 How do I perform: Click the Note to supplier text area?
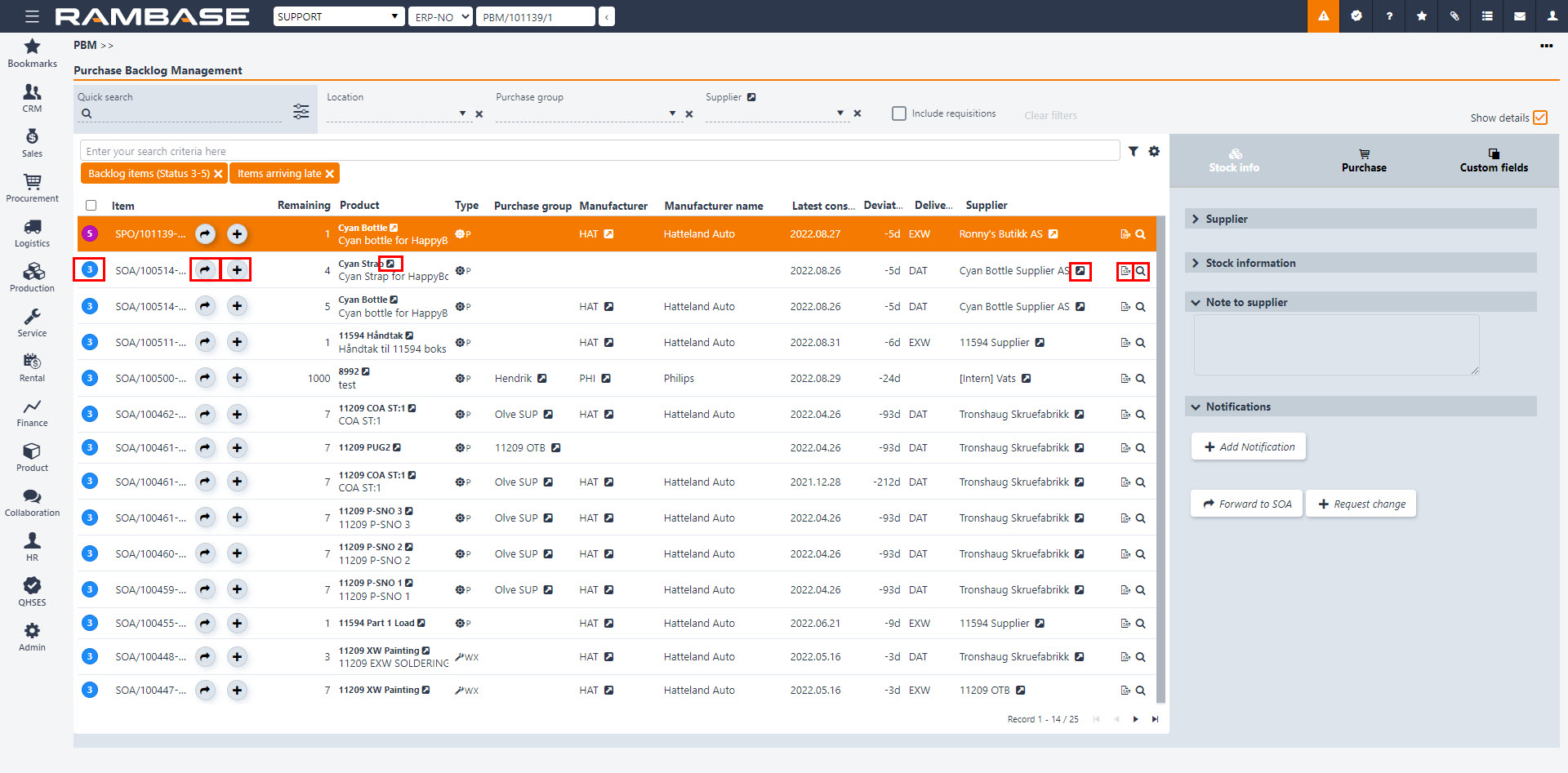[1336, 344]
